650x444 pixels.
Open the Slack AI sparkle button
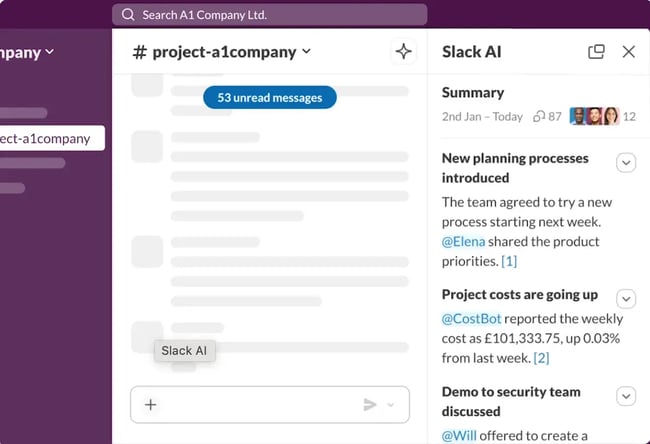coord(403,52)
